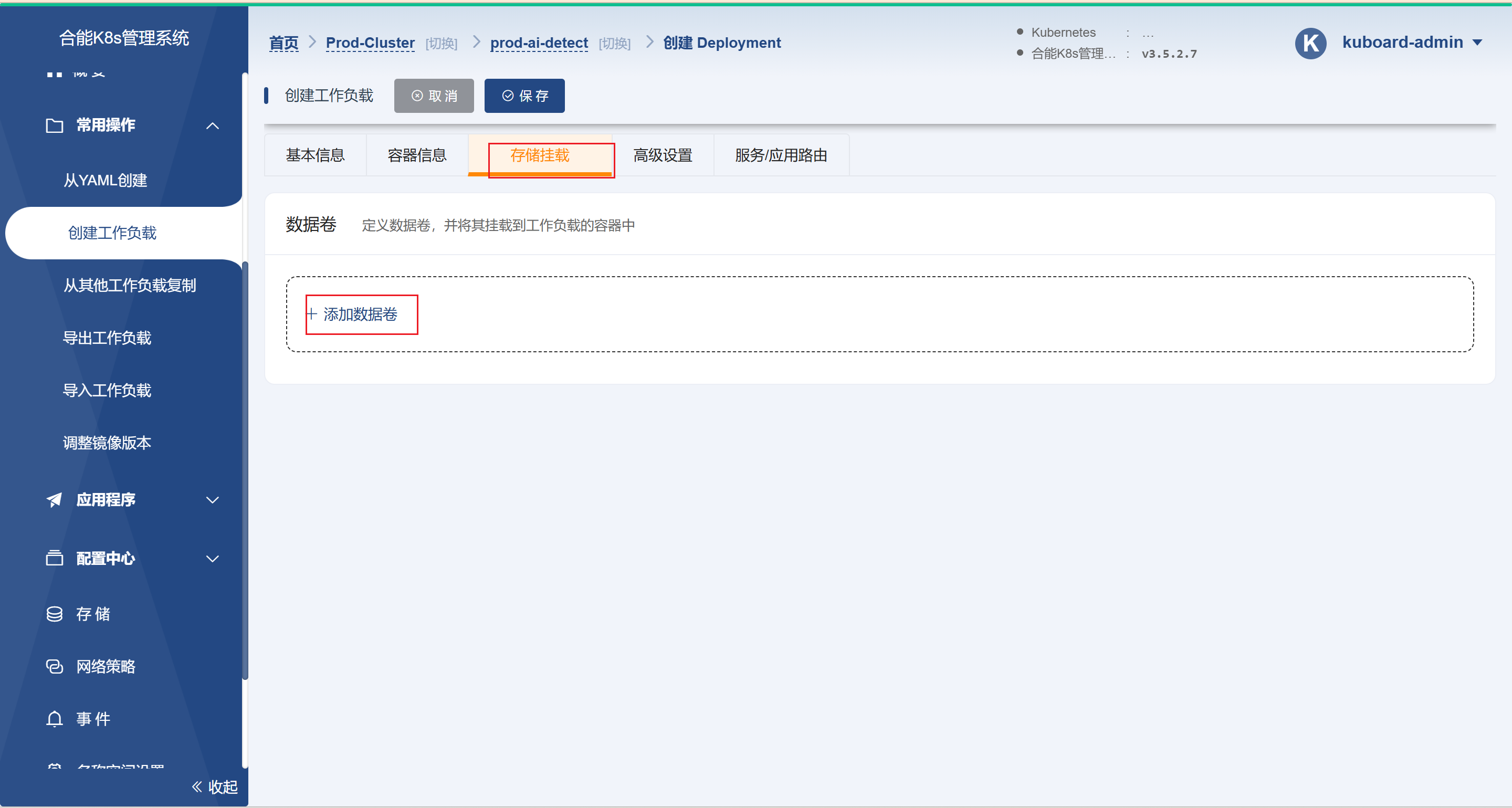This screenshot has height=808, width=1512.
Task: Click the double-arrow 收起 collapse icon
Action: pyautogui.click(x=197, y=786)
